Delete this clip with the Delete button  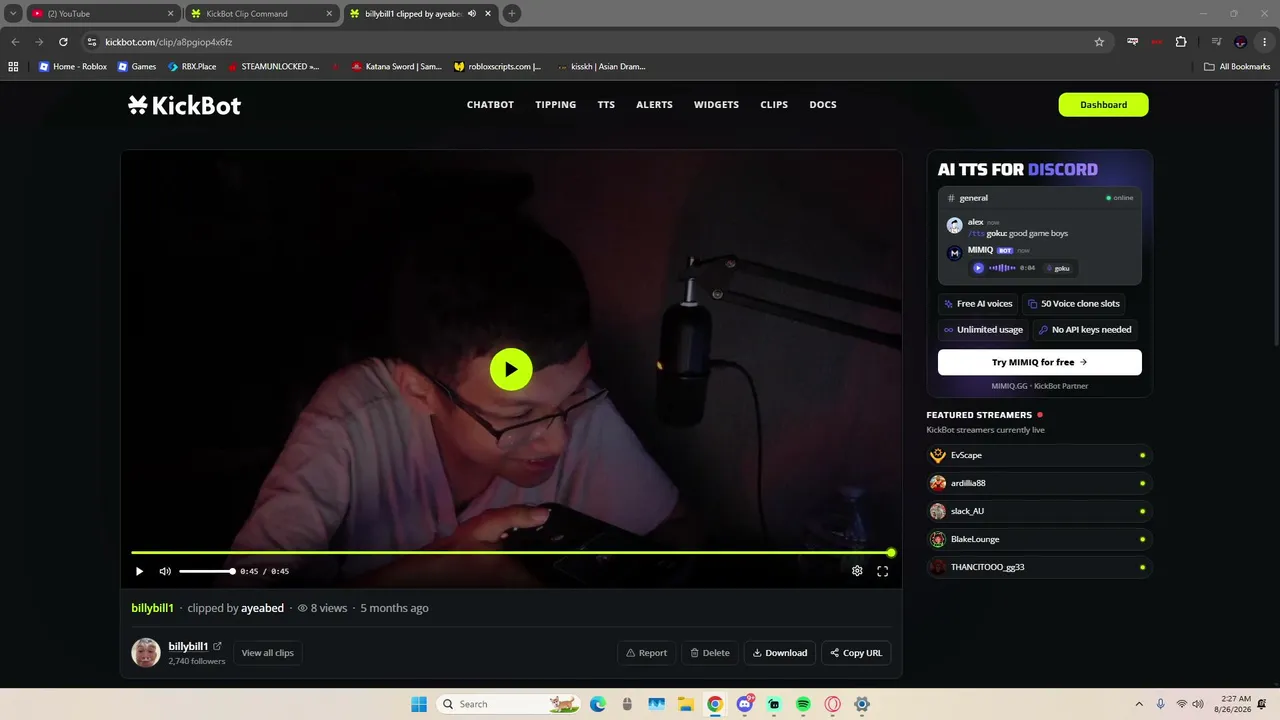(x=710, y=653)
